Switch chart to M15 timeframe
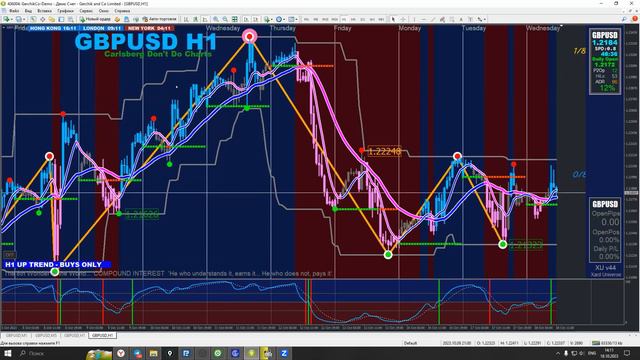Viewport: 640px width, 360px height. pos(325,19)
